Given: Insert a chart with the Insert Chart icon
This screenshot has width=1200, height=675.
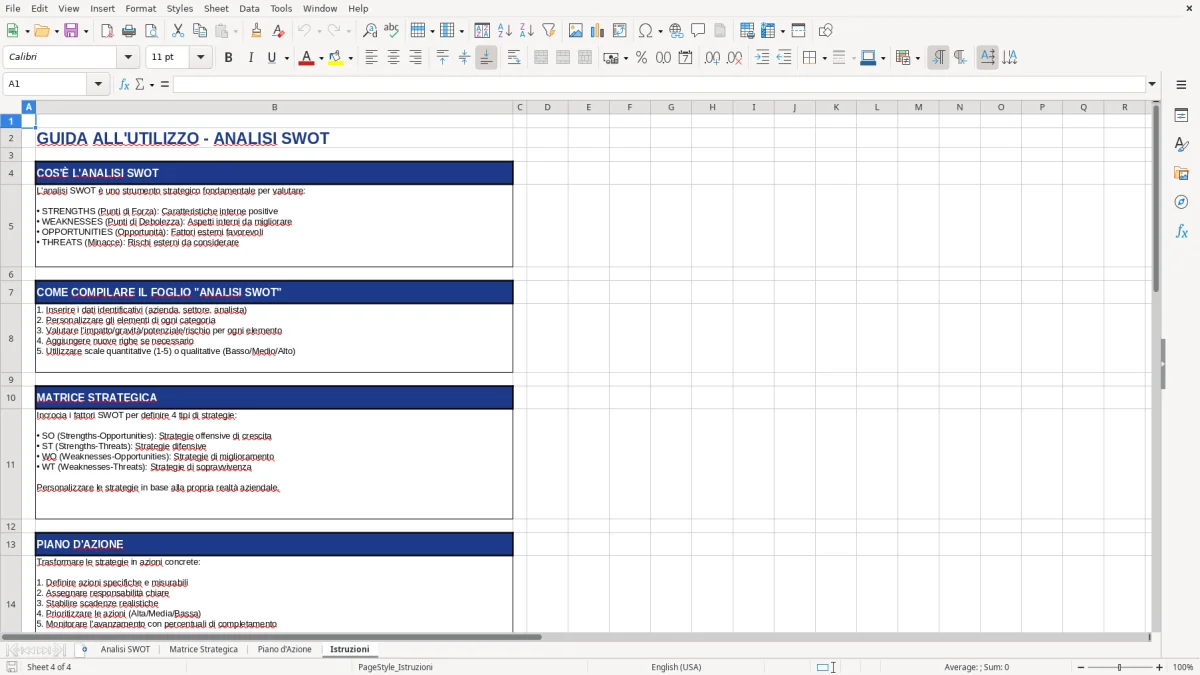Looking at the screenshot, I should pos(597,30).
